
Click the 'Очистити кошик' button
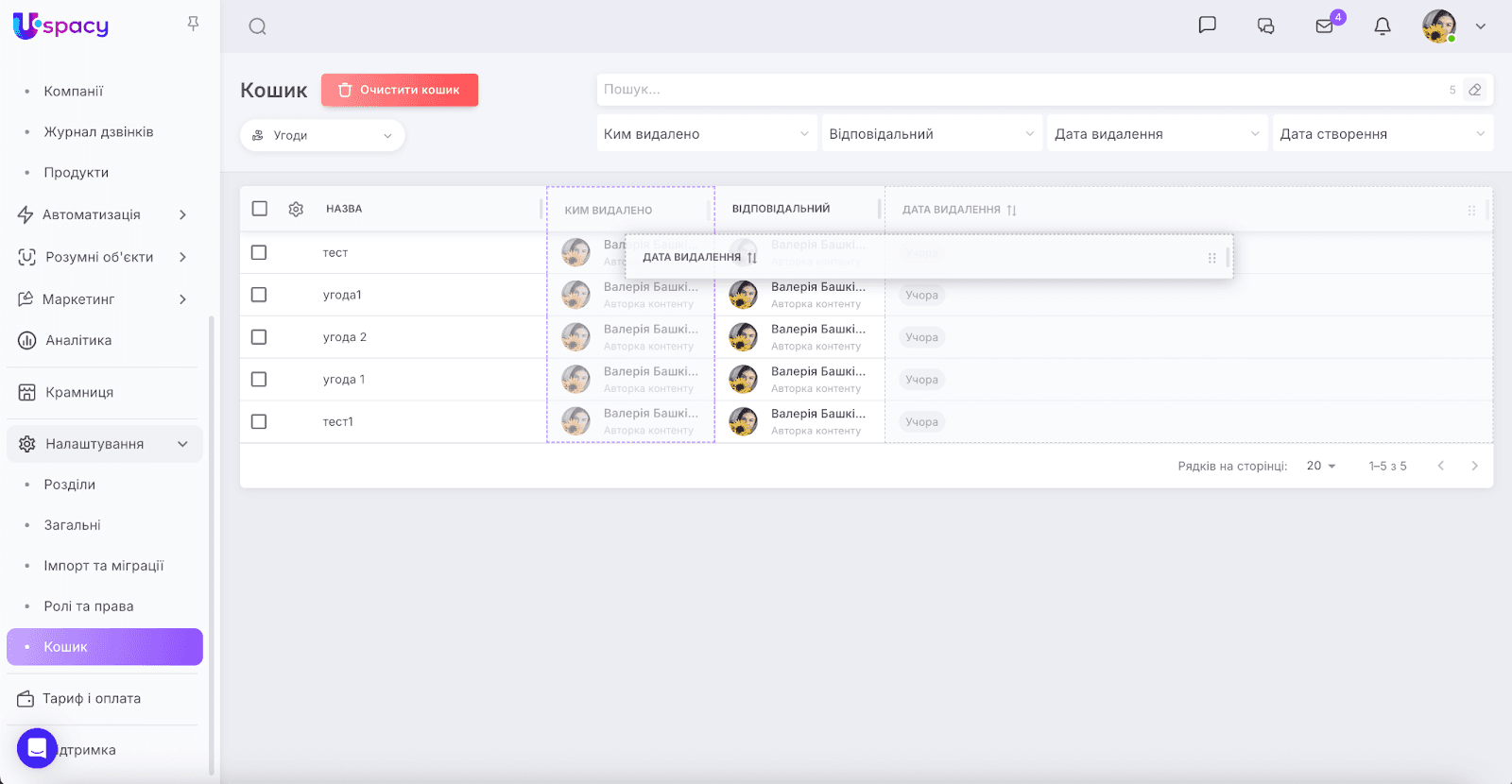click(400, 90)
